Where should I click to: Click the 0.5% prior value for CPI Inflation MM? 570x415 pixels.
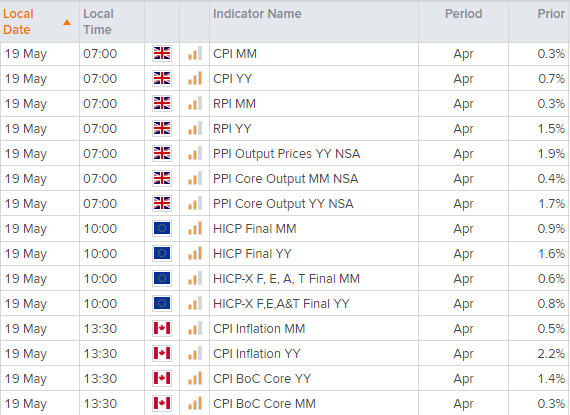pos(551,329)
